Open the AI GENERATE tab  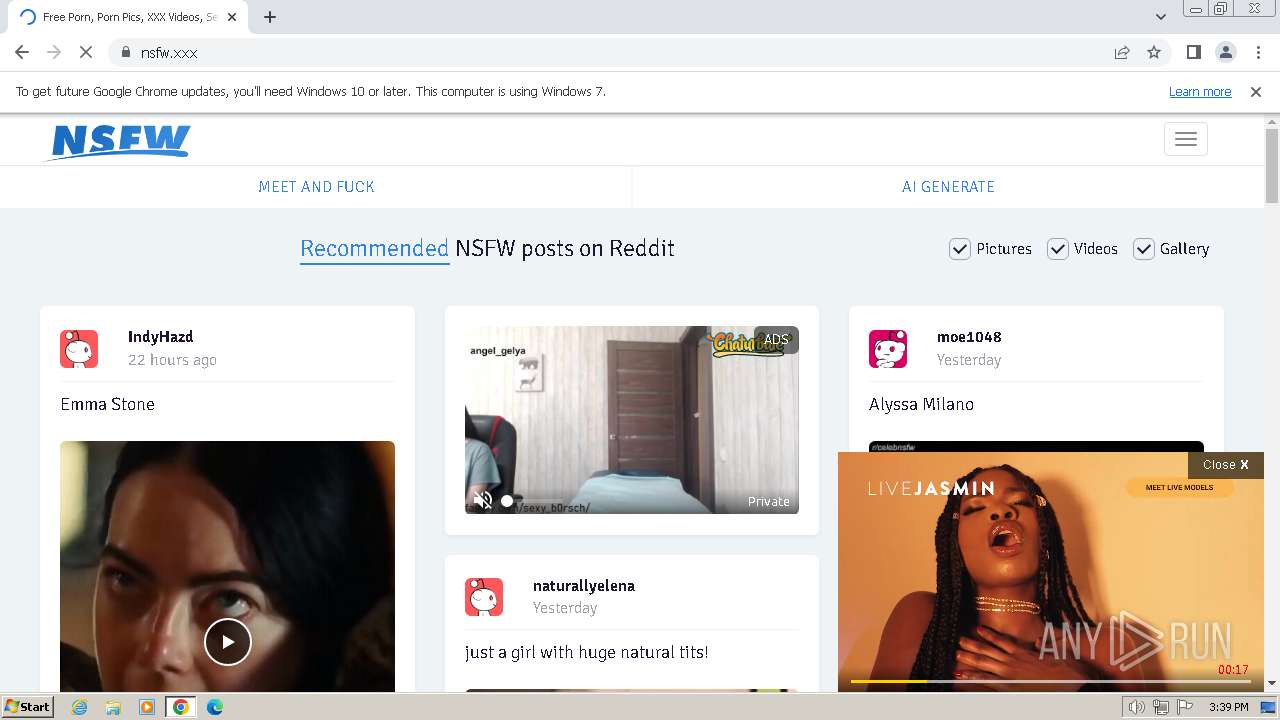coord(948,187)
